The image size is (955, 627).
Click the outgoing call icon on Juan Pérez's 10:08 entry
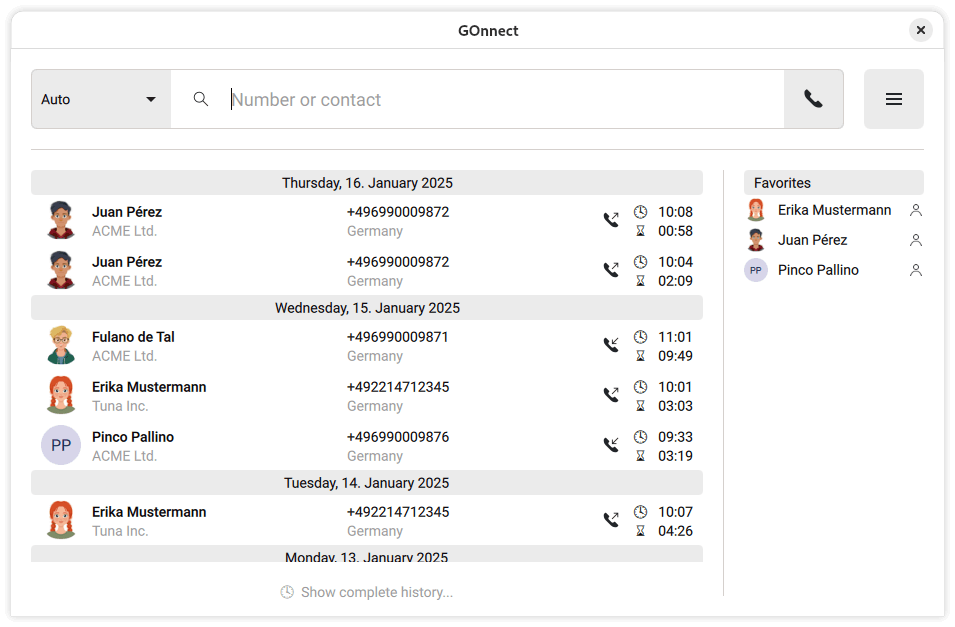point(611,220)
